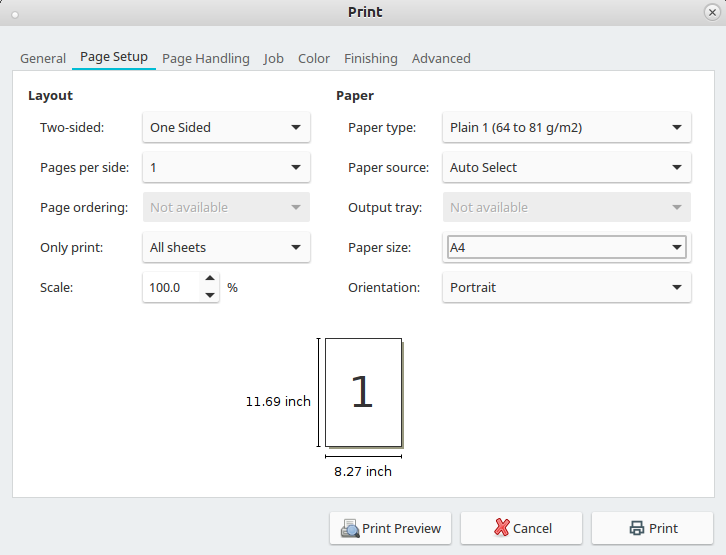726x555 pixels.
Task: Decrease Scale with the down arrow
Action: point(210,295)
